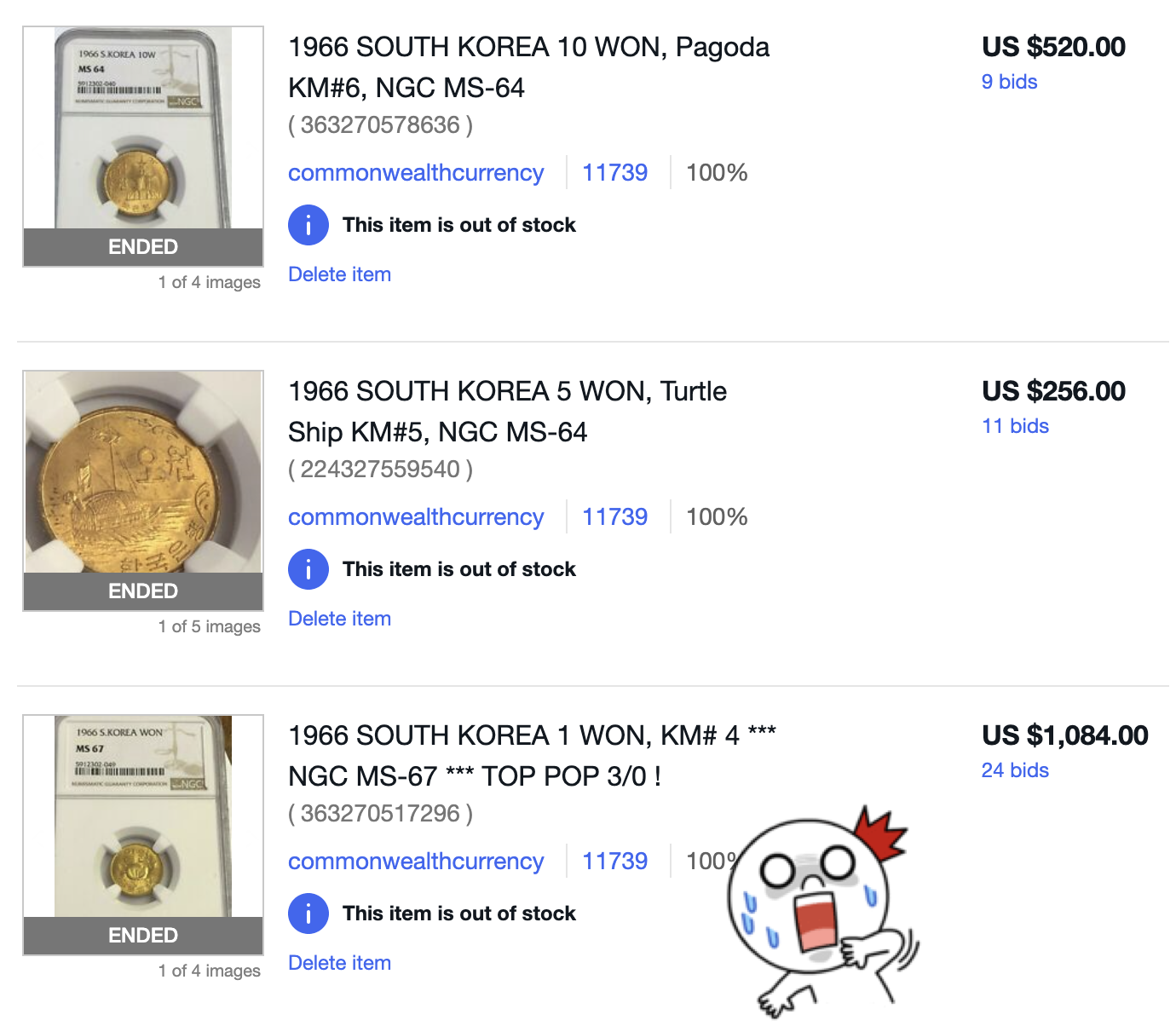Delete the 1 Won MS-67 item
The width and height of the screenshot is (1176, 1026).
coord(339,963)
